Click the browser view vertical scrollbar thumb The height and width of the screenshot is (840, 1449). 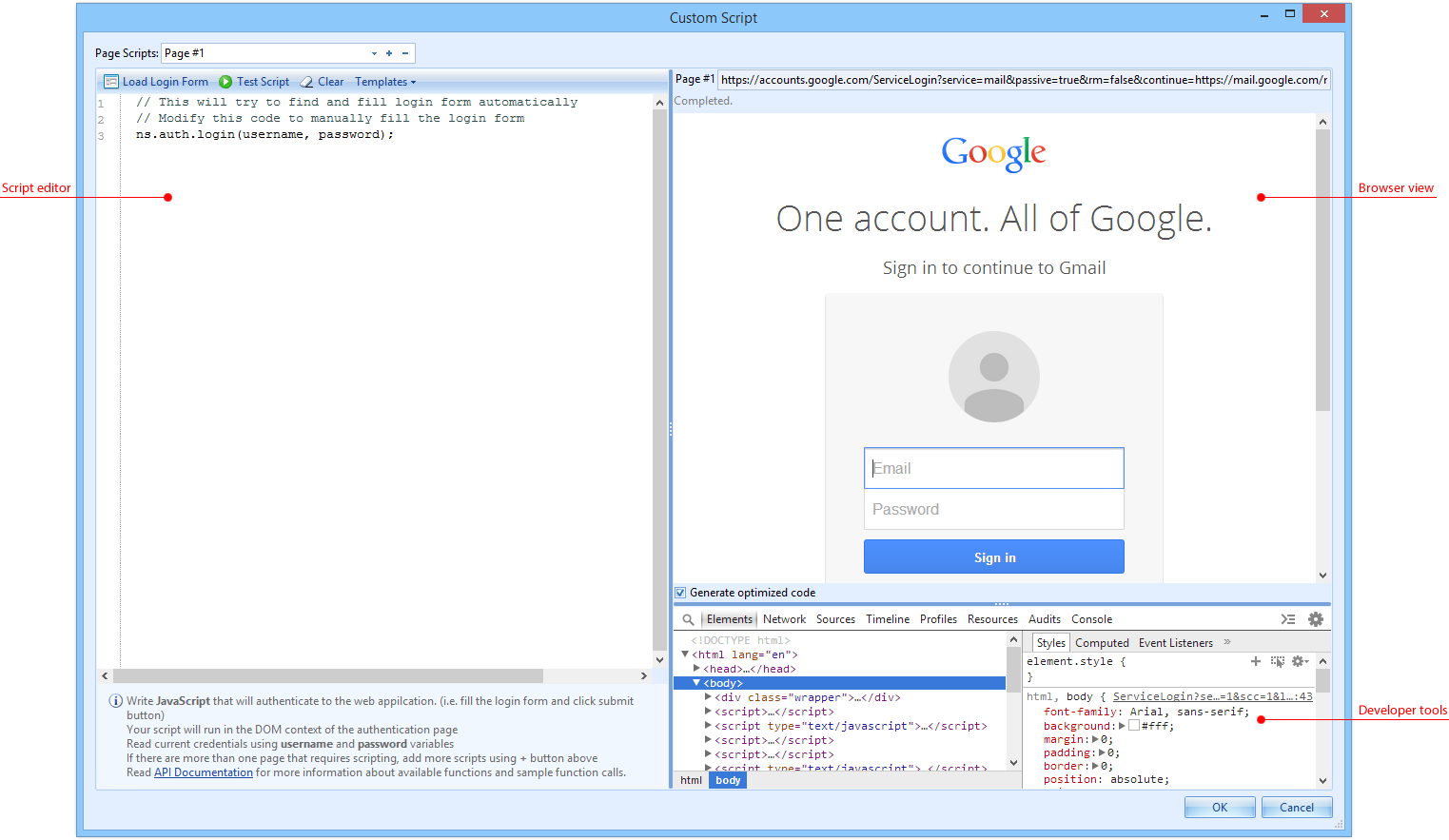(1322, 271)
